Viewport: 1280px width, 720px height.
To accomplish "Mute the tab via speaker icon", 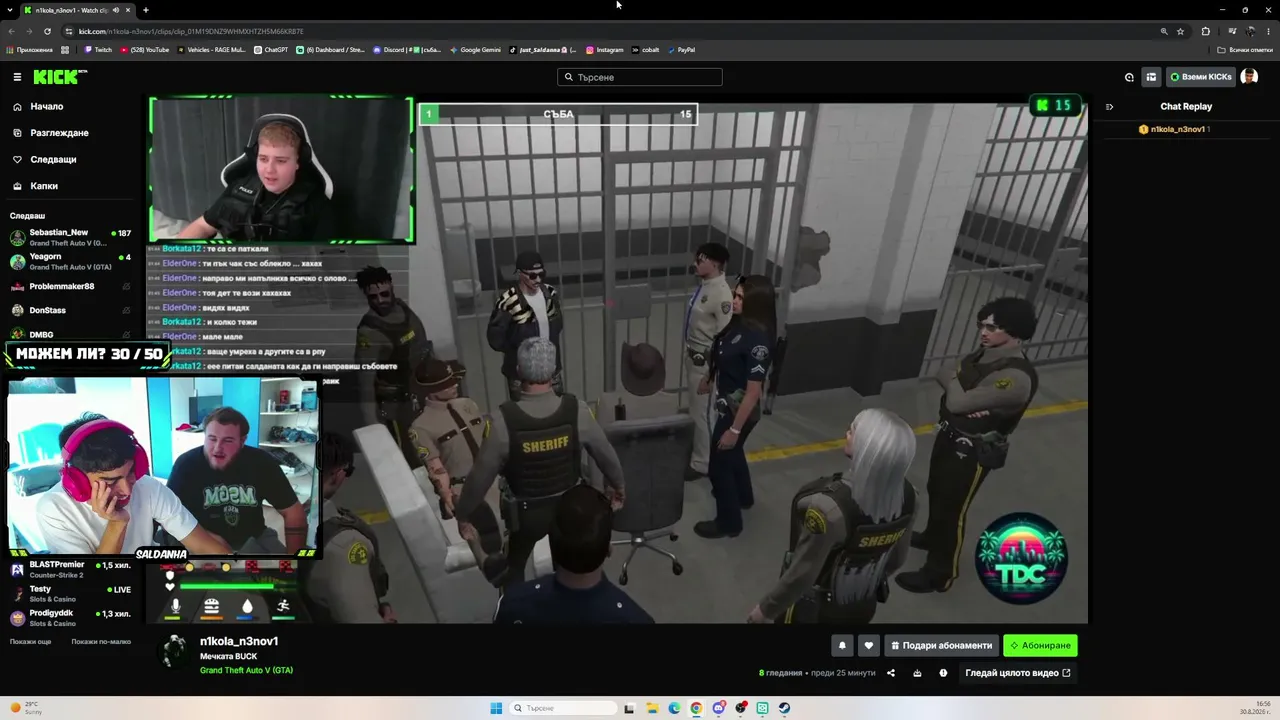I will [x=115, y=10].
